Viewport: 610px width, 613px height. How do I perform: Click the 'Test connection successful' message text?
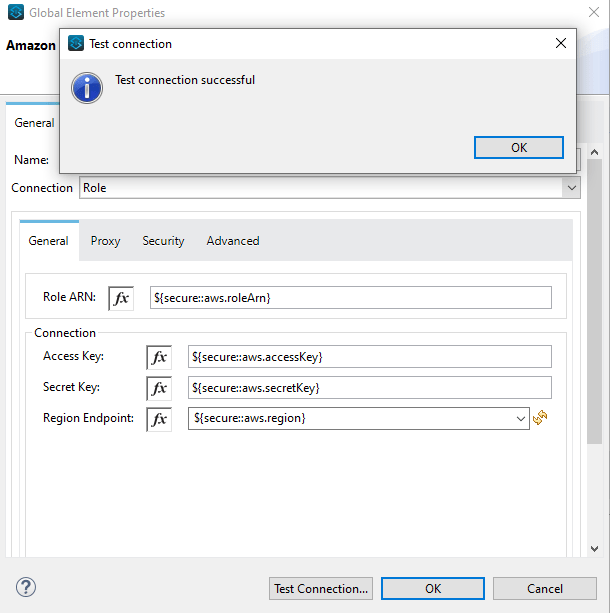click(185, 80)
